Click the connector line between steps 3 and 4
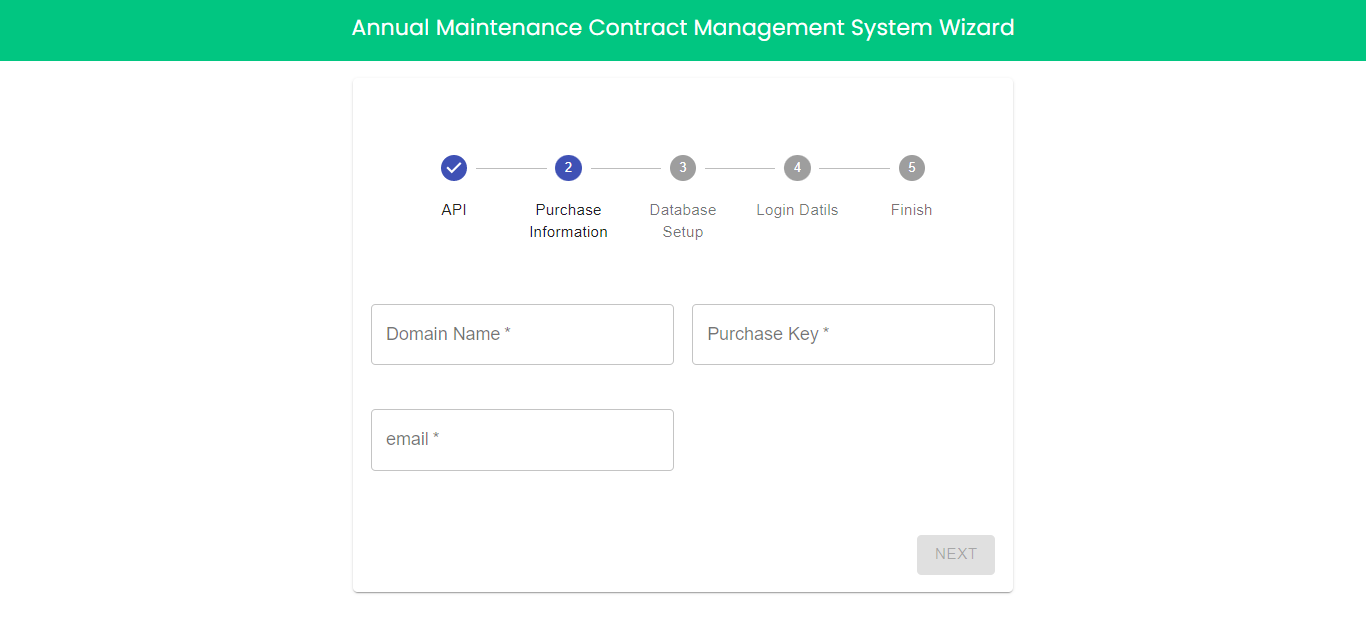1366x625 pixels. [740, 169]
